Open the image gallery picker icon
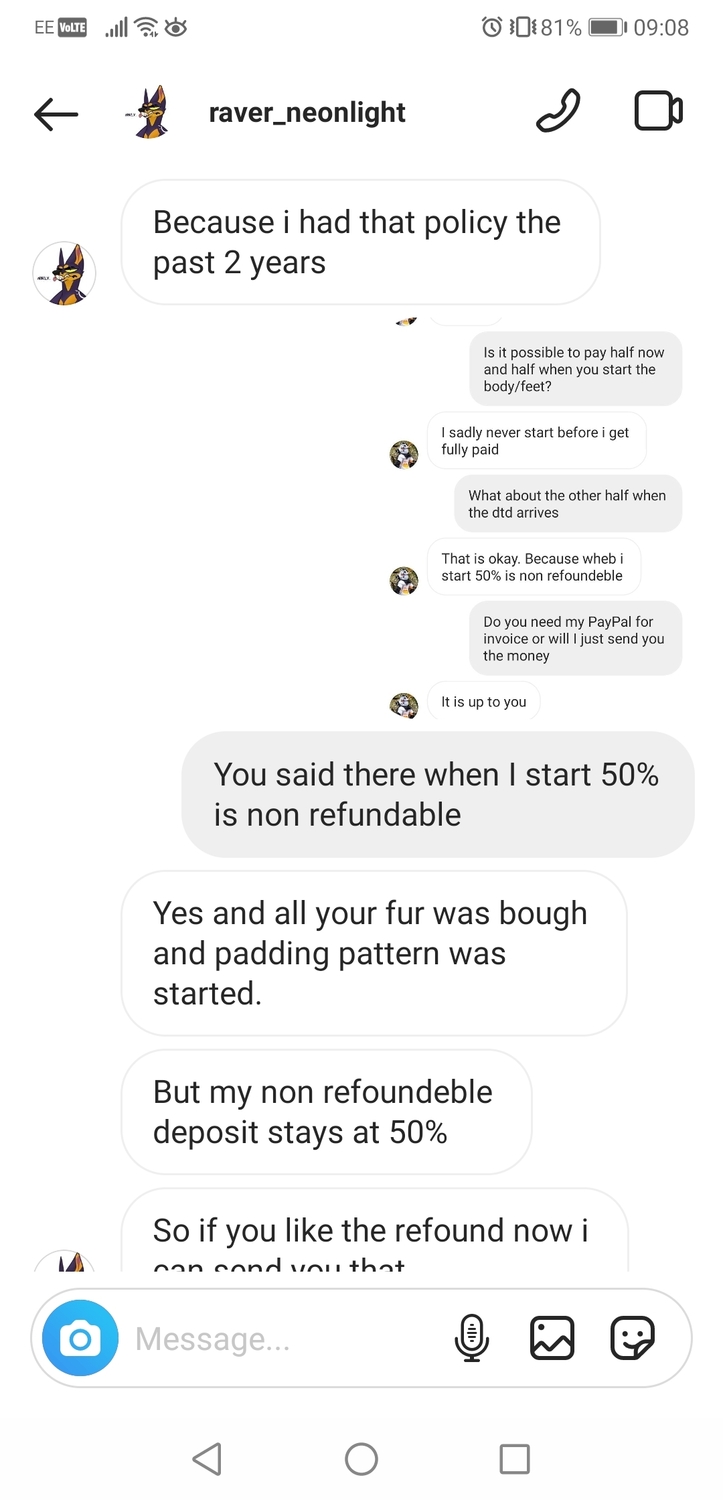 pyautogui.click(x=552, y=1338)
